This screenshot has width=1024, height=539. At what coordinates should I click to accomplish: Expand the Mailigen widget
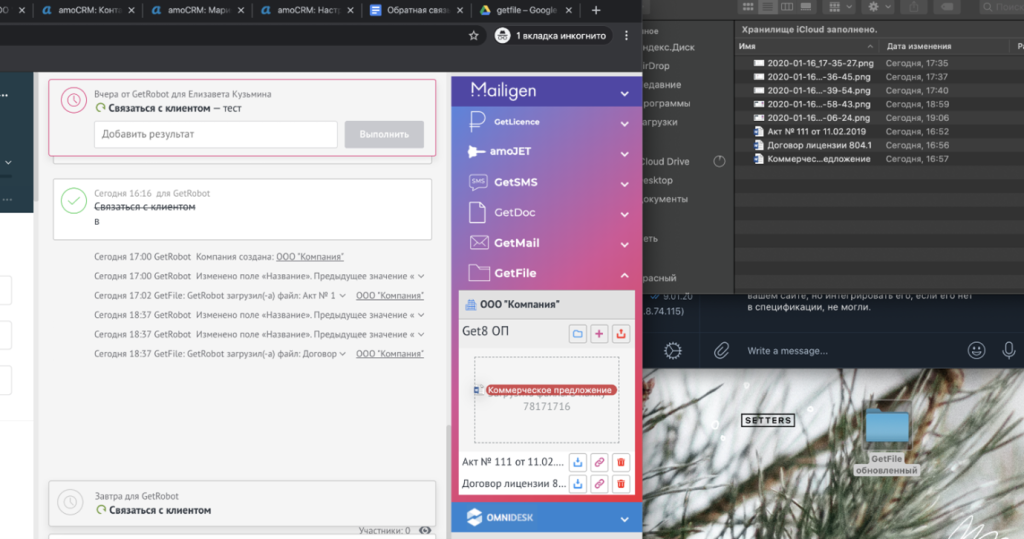624,94
